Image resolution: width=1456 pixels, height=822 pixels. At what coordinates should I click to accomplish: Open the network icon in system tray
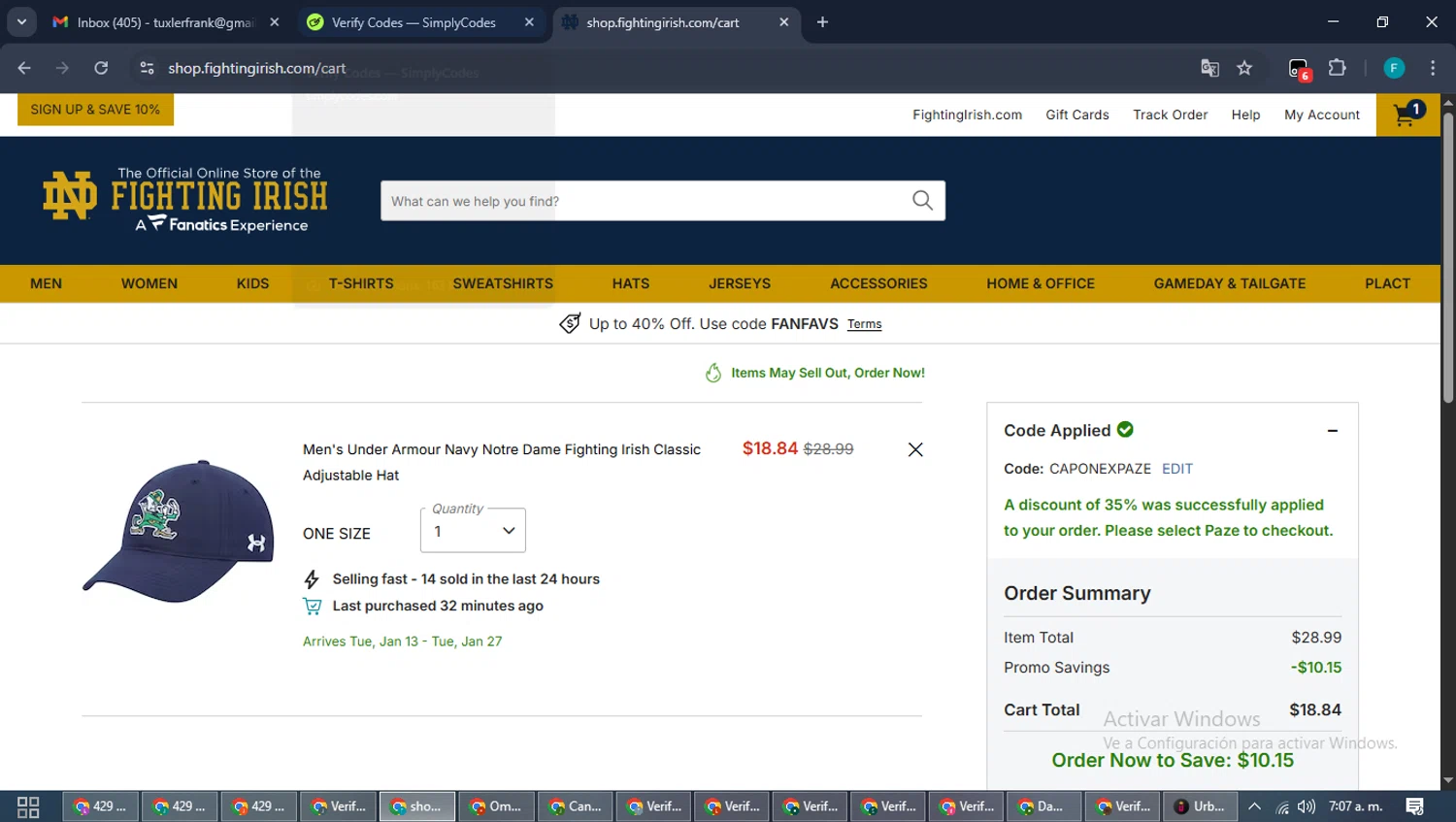[1281, 806]
